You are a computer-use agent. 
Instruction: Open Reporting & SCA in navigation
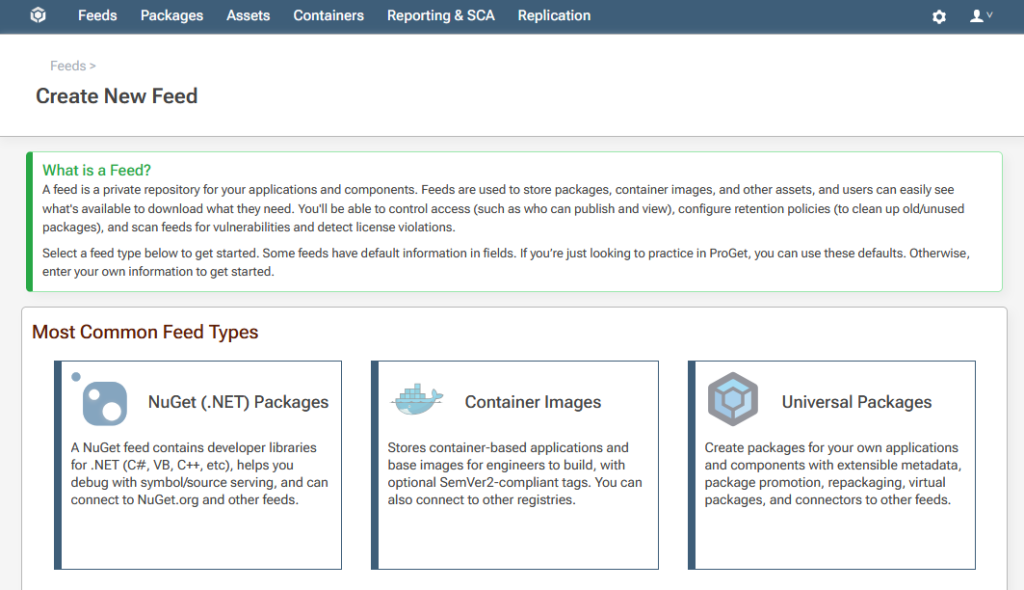click(x=441, y=16)
